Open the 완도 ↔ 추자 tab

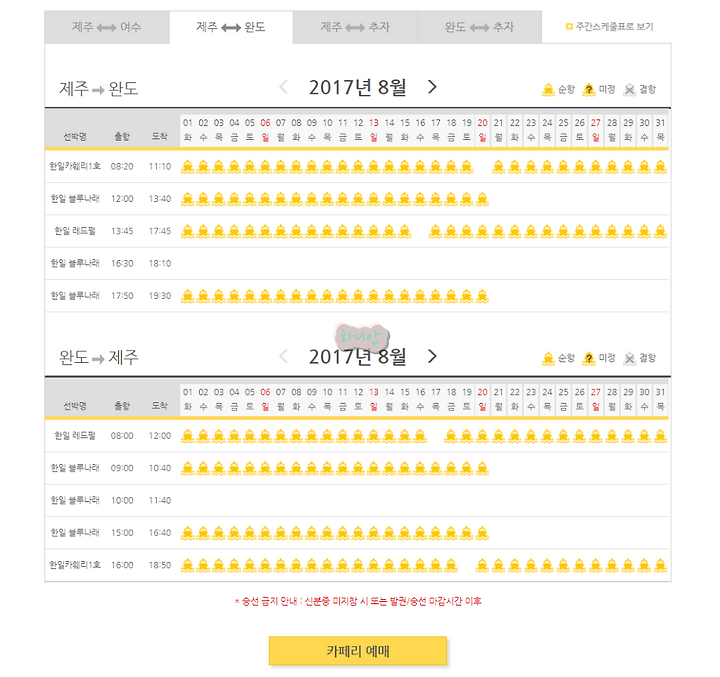click(479, 27)
